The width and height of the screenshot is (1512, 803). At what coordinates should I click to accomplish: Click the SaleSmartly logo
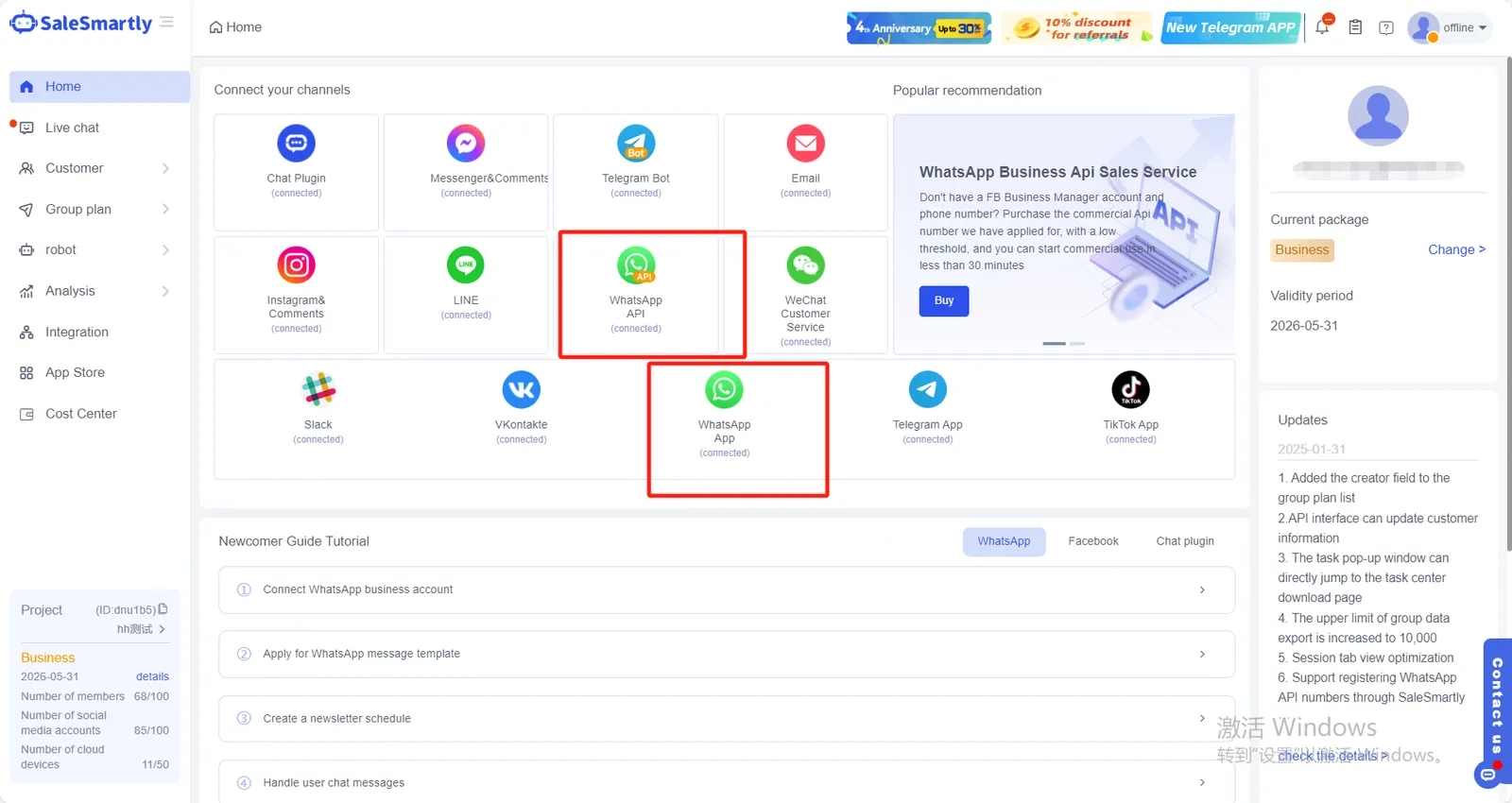point(80,23)
